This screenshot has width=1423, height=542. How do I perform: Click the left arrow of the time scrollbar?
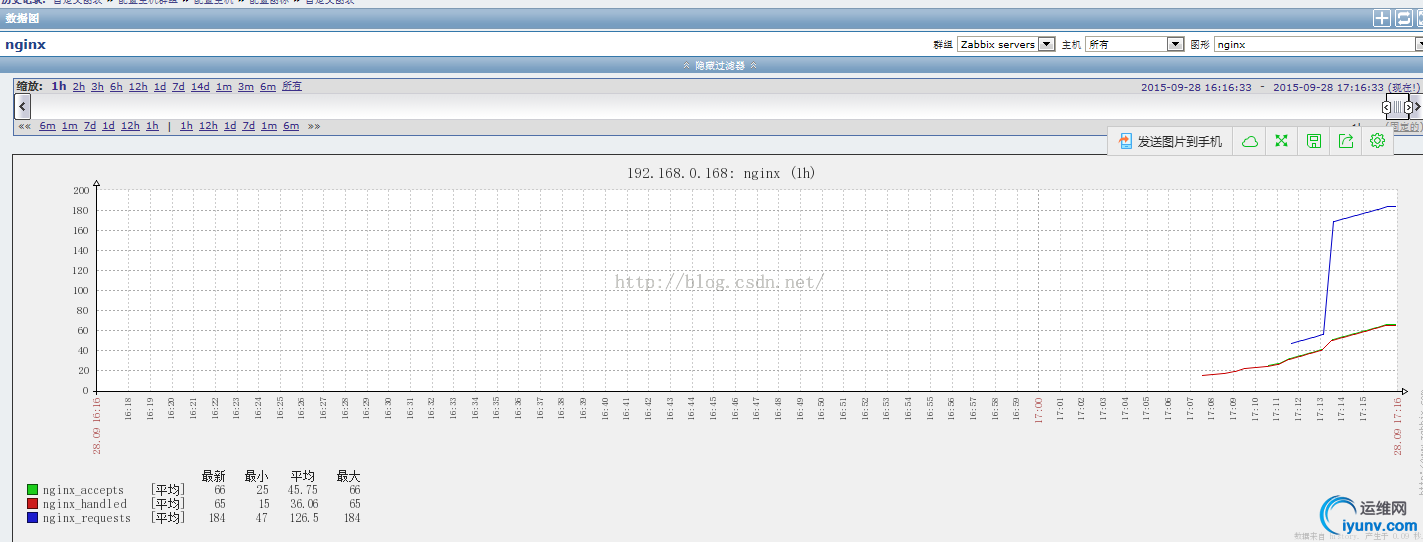click(22, 106)
